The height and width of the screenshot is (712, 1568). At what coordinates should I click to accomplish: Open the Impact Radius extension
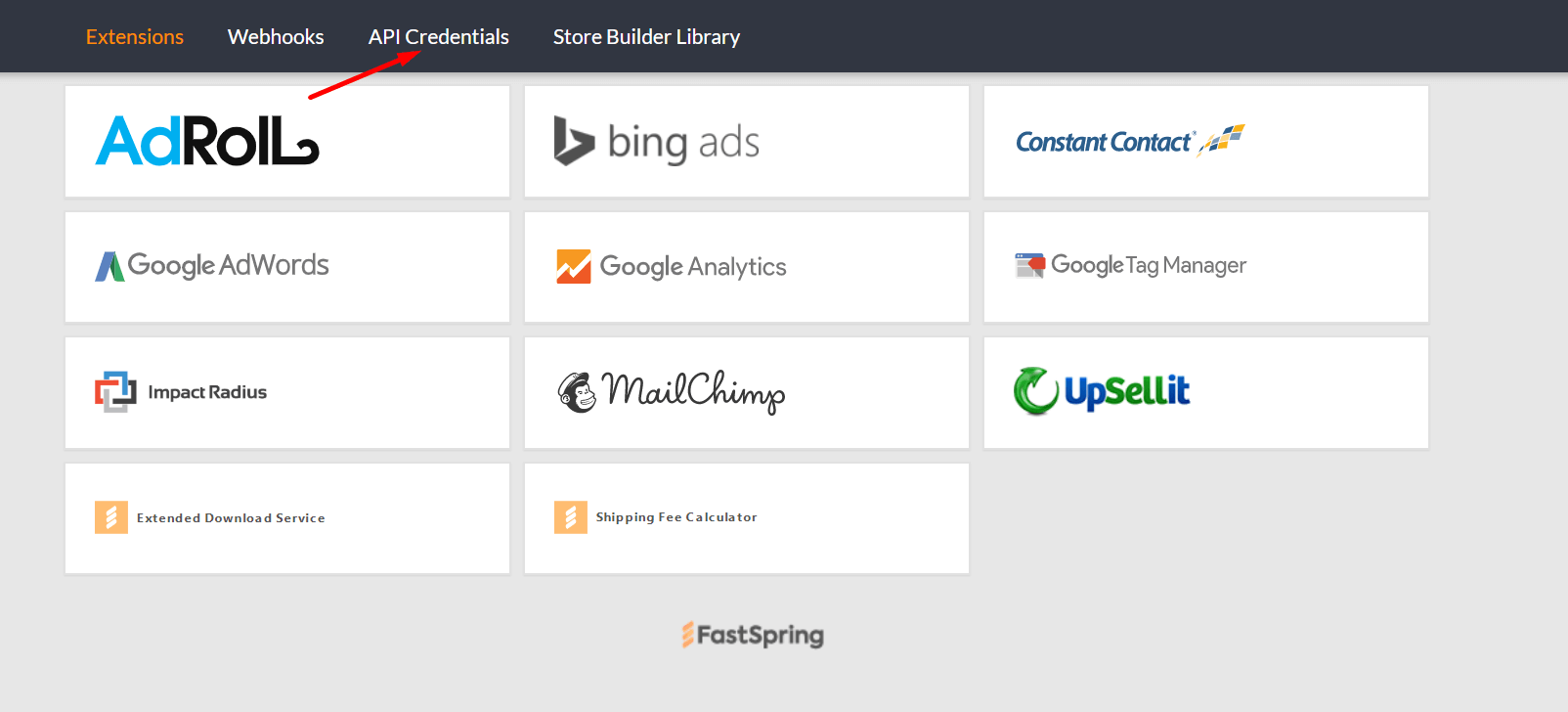[x=286, y=391]
